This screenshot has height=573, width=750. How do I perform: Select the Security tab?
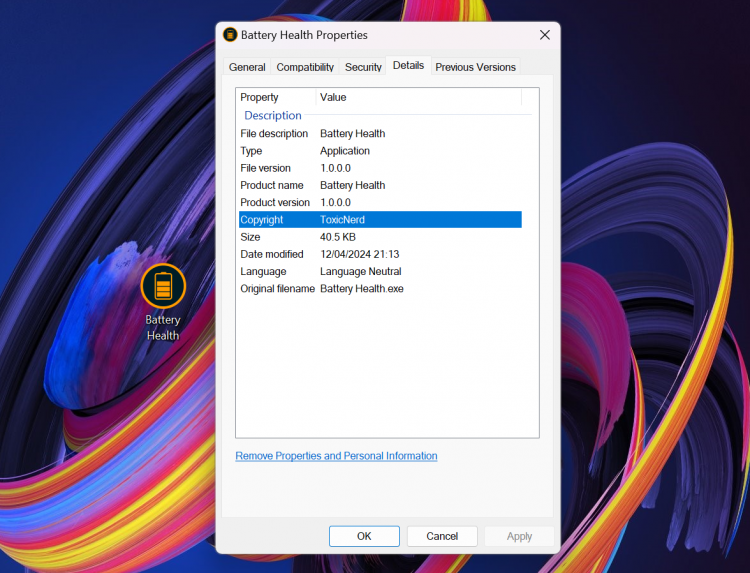[x=363, y=67]
